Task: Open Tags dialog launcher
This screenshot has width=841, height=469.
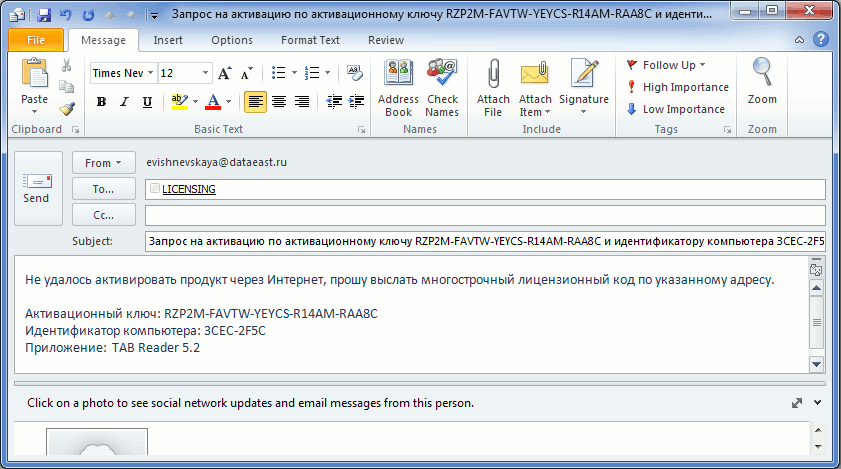Action: [x=727, y=130]
